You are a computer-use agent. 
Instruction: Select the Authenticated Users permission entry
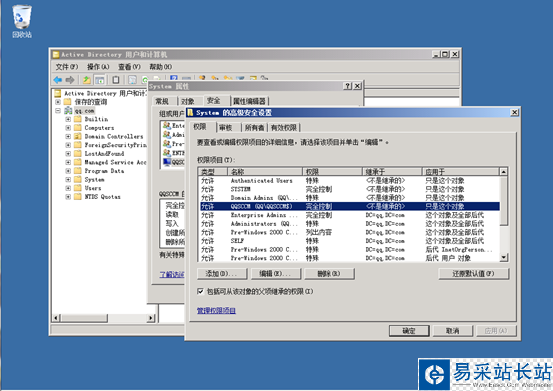[349, 181]
